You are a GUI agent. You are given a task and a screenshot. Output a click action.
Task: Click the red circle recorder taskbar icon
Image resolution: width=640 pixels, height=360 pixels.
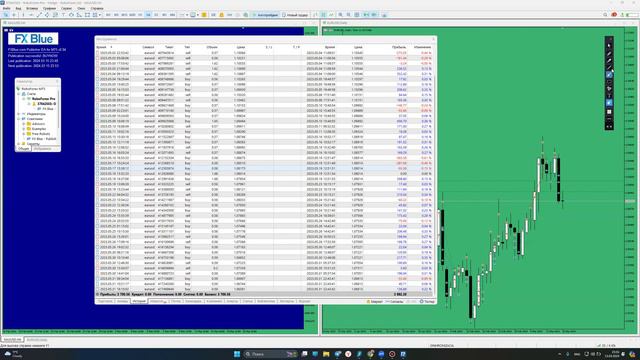[x=392, y=354]
